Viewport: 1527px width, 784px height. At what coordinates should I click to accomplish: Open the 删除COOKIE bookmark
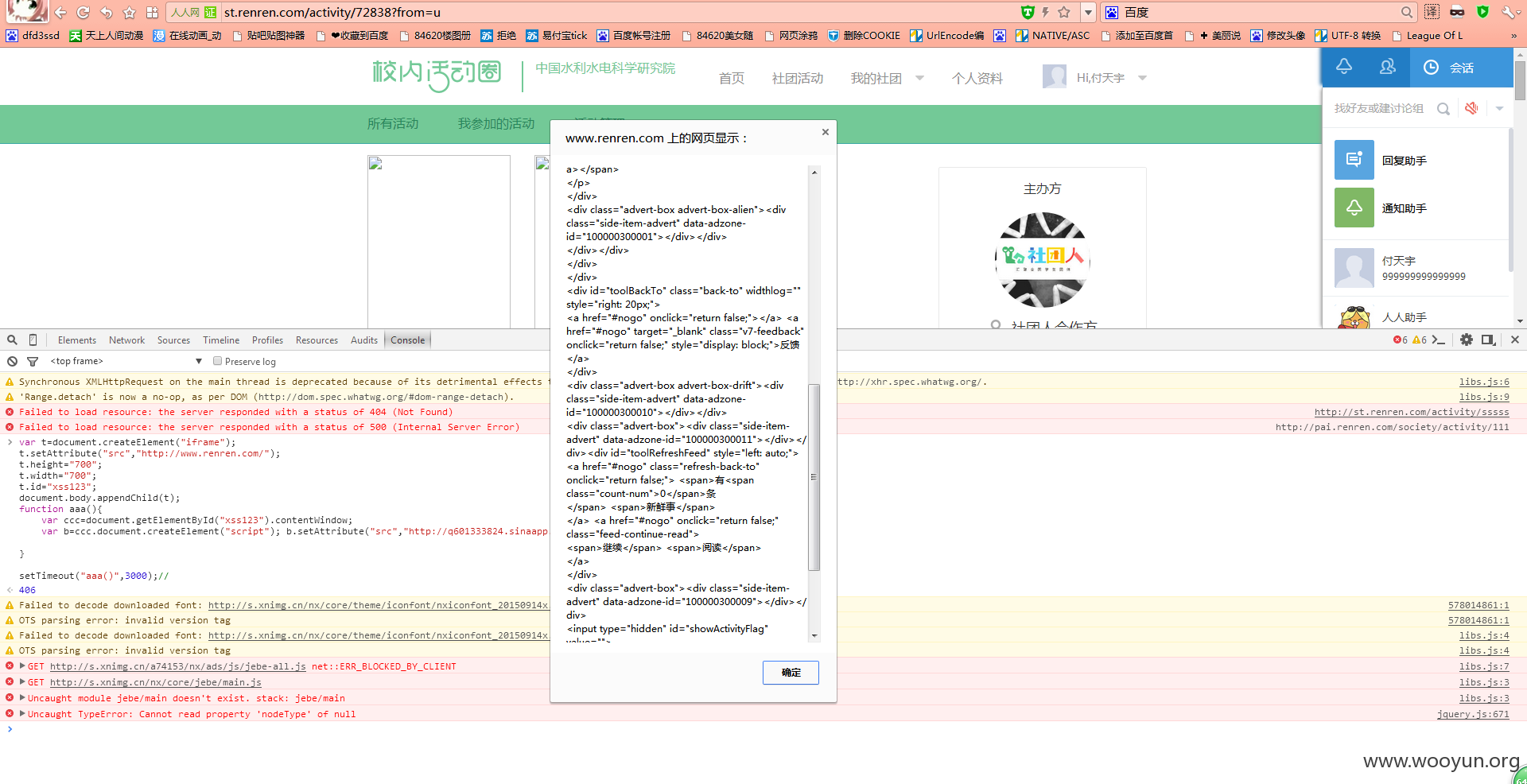point(864,36)
